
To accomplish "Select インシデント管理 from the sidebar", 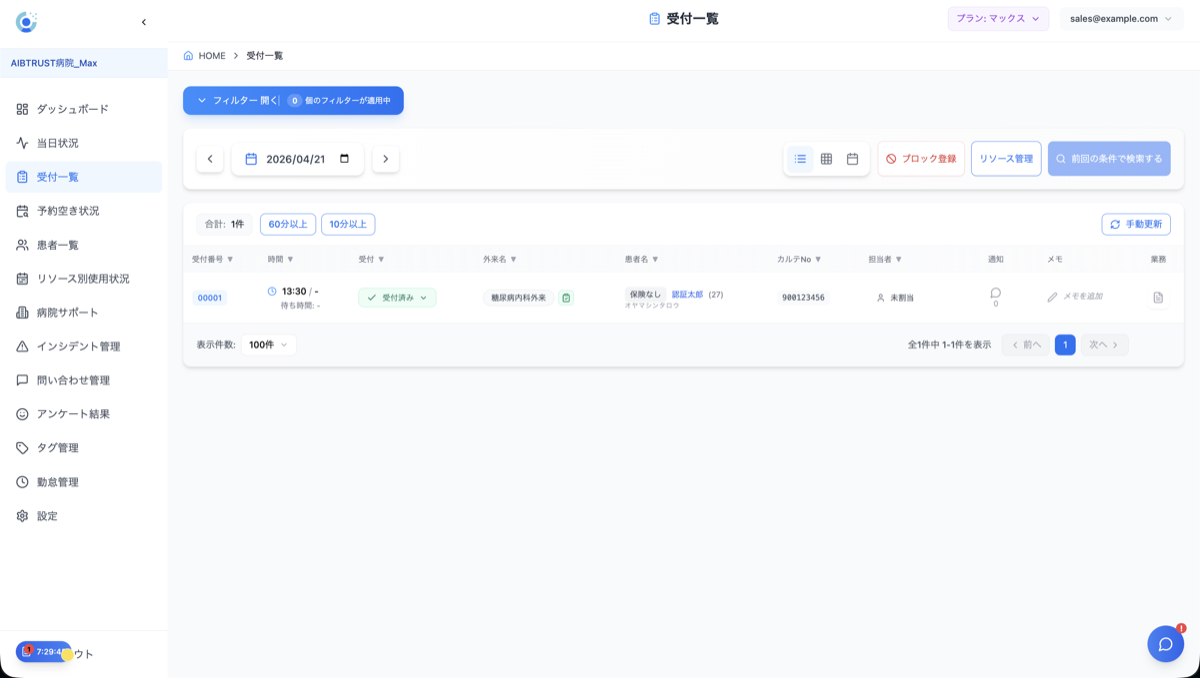I will click(x=78, y=347).
